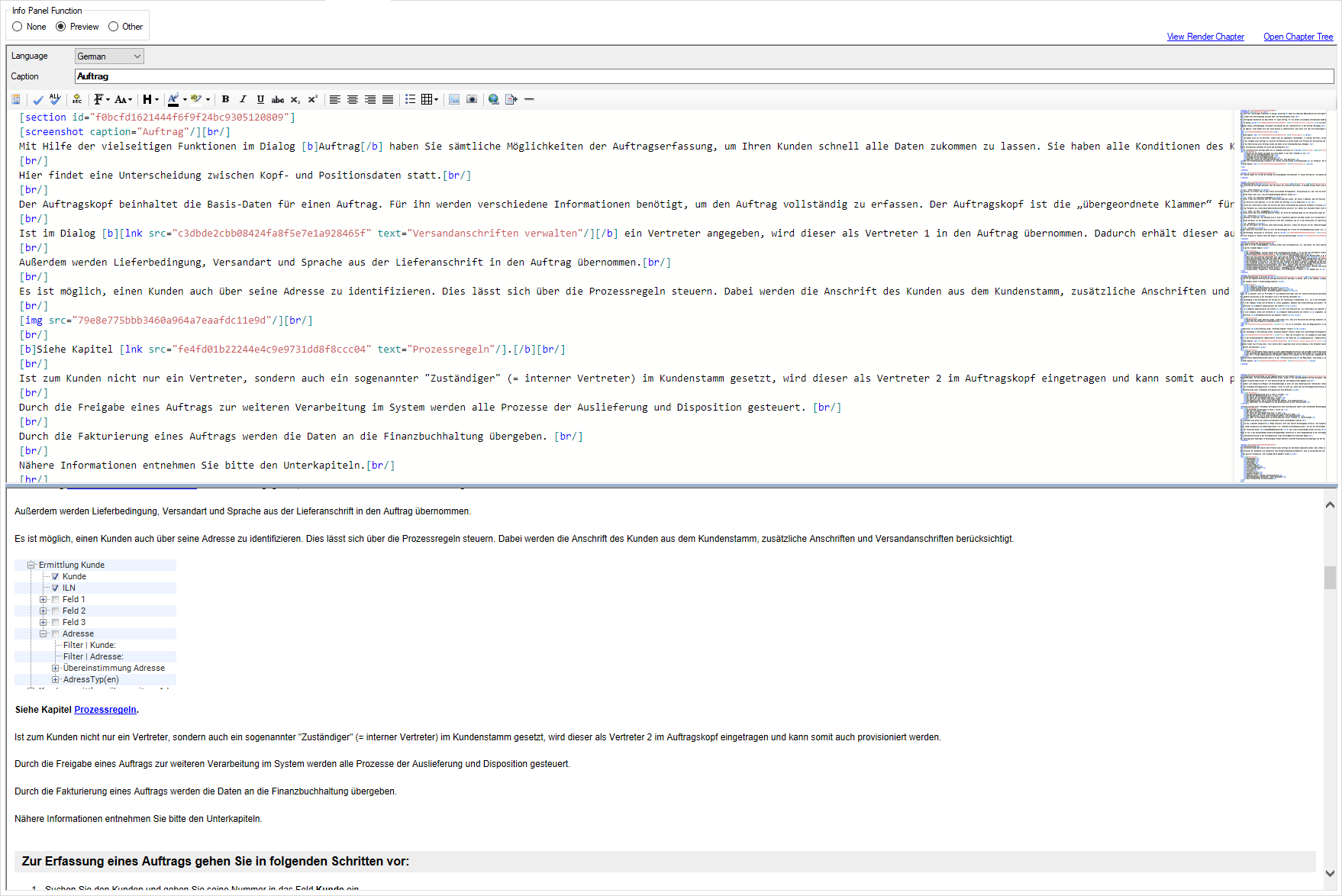Center align text
The image size is (1342, 896).
coord(353,99)
